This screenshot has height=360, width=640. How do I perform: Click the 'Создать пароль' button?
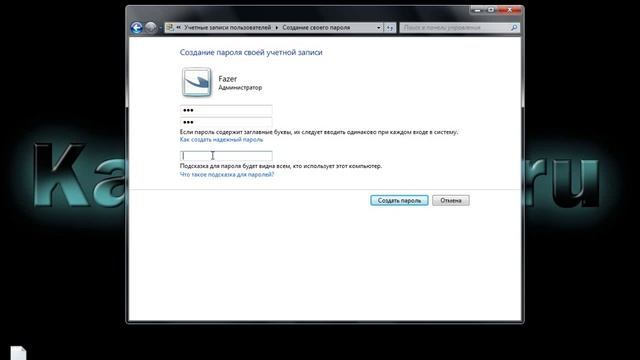click(x=399, y=200)
